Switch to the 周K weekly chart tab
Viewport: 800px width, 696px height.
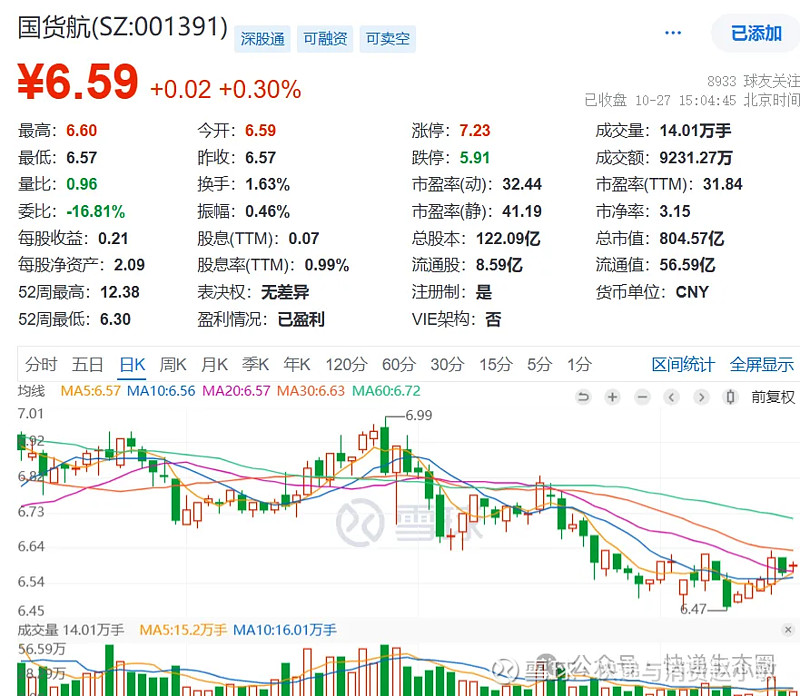(x=172, y=365)
